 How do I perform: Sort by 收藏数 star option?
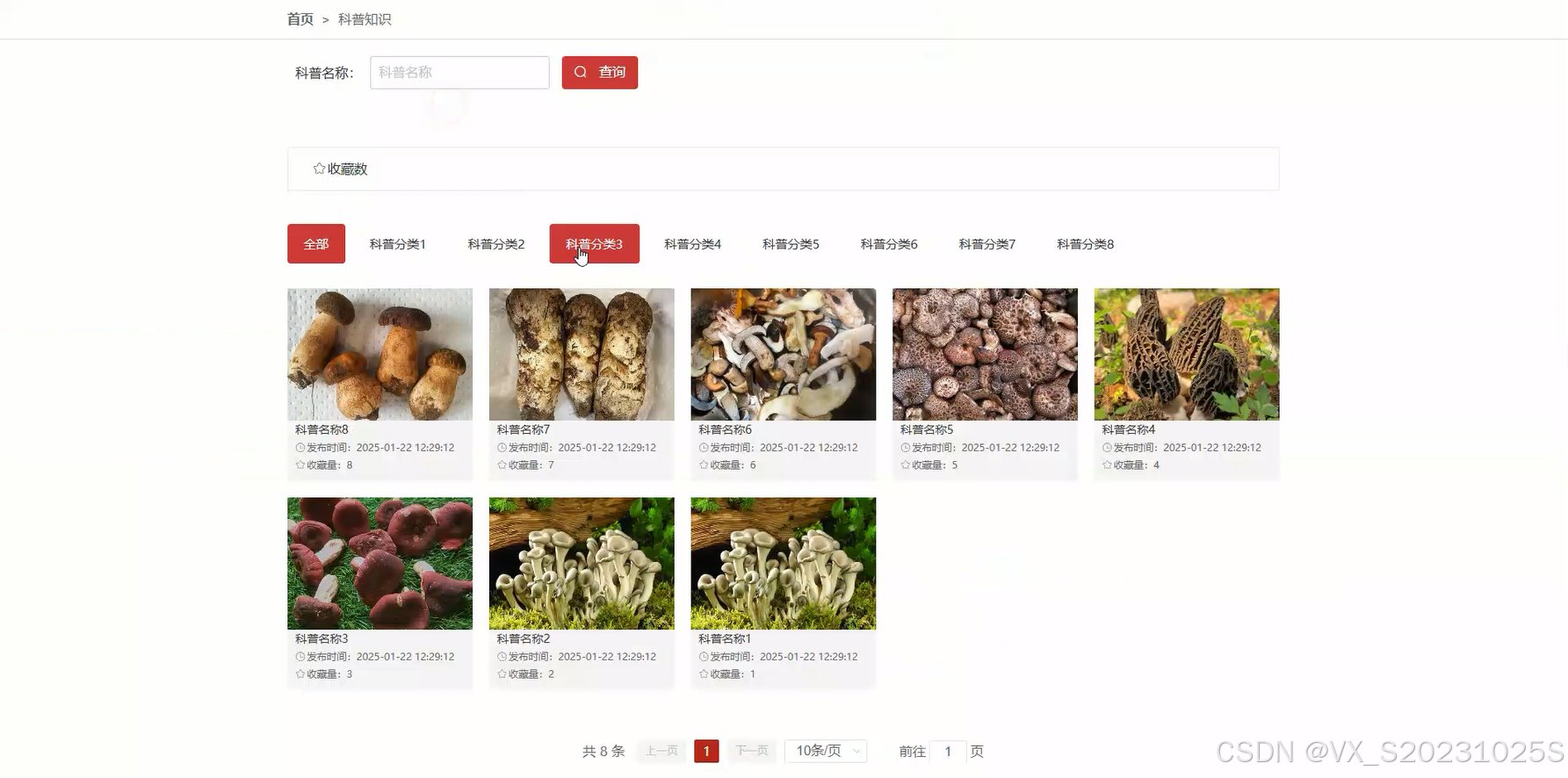pyautogui.click(x=340, y=169)
